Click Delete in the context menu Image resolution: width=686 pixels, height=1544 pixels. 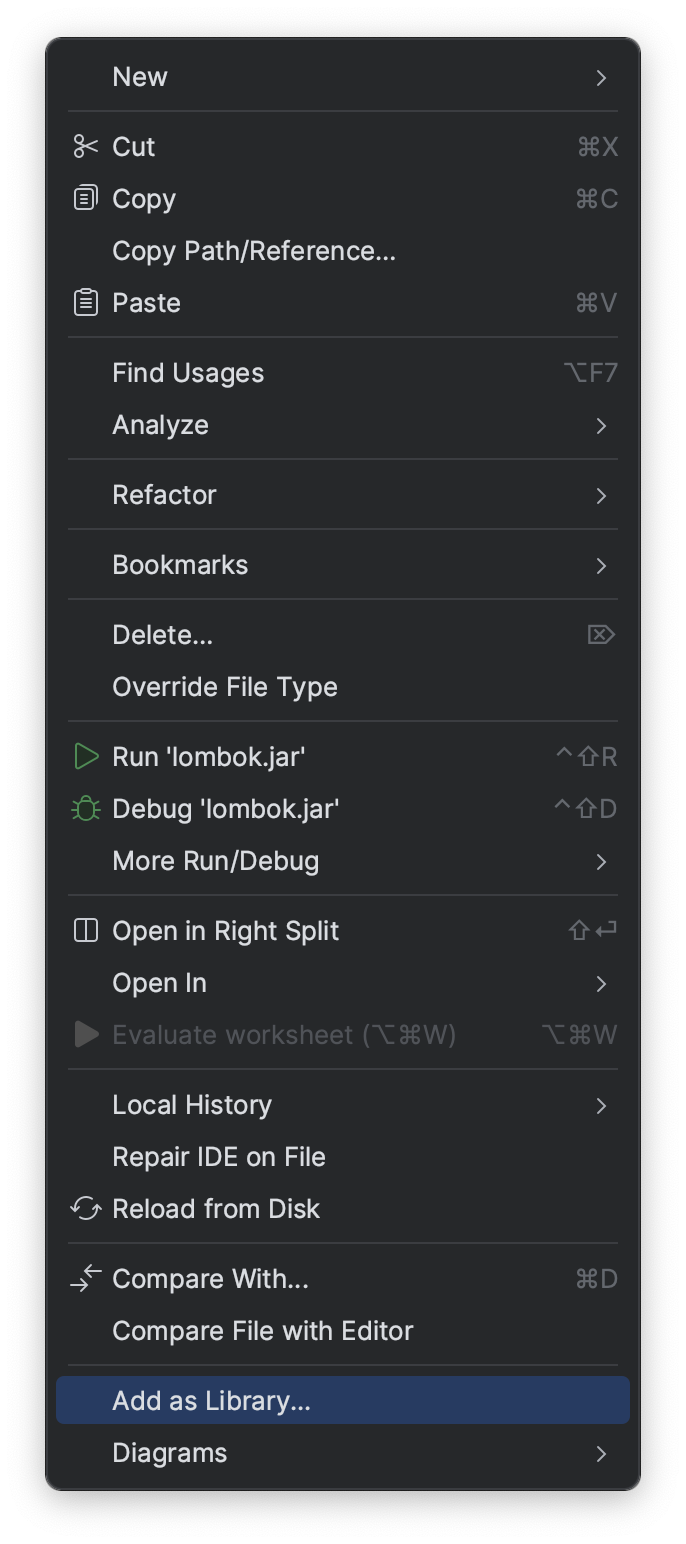162,634
